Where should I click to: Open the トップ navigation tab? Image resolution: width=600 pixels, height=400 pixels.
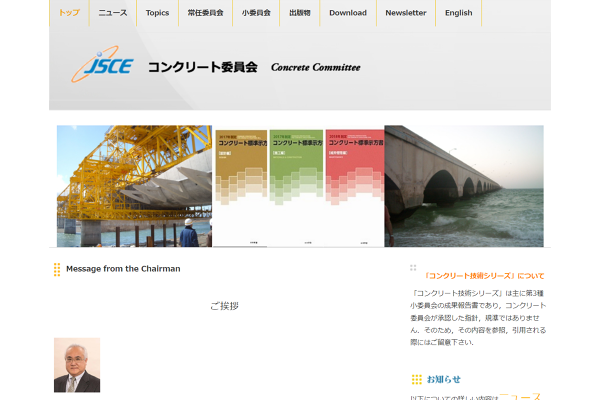69,13
